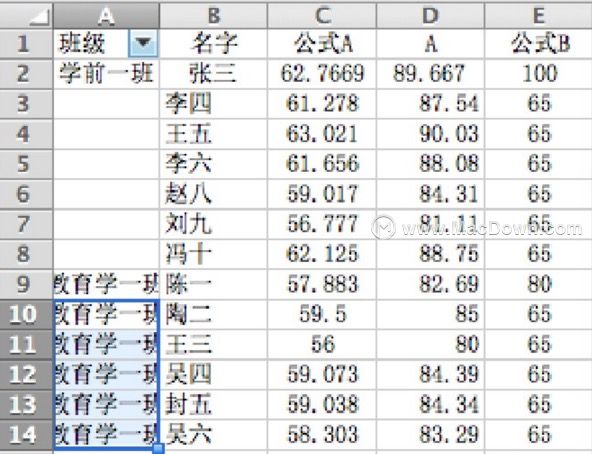Click the value 89.667
592x454 pixels.
(x=430, y=74)
